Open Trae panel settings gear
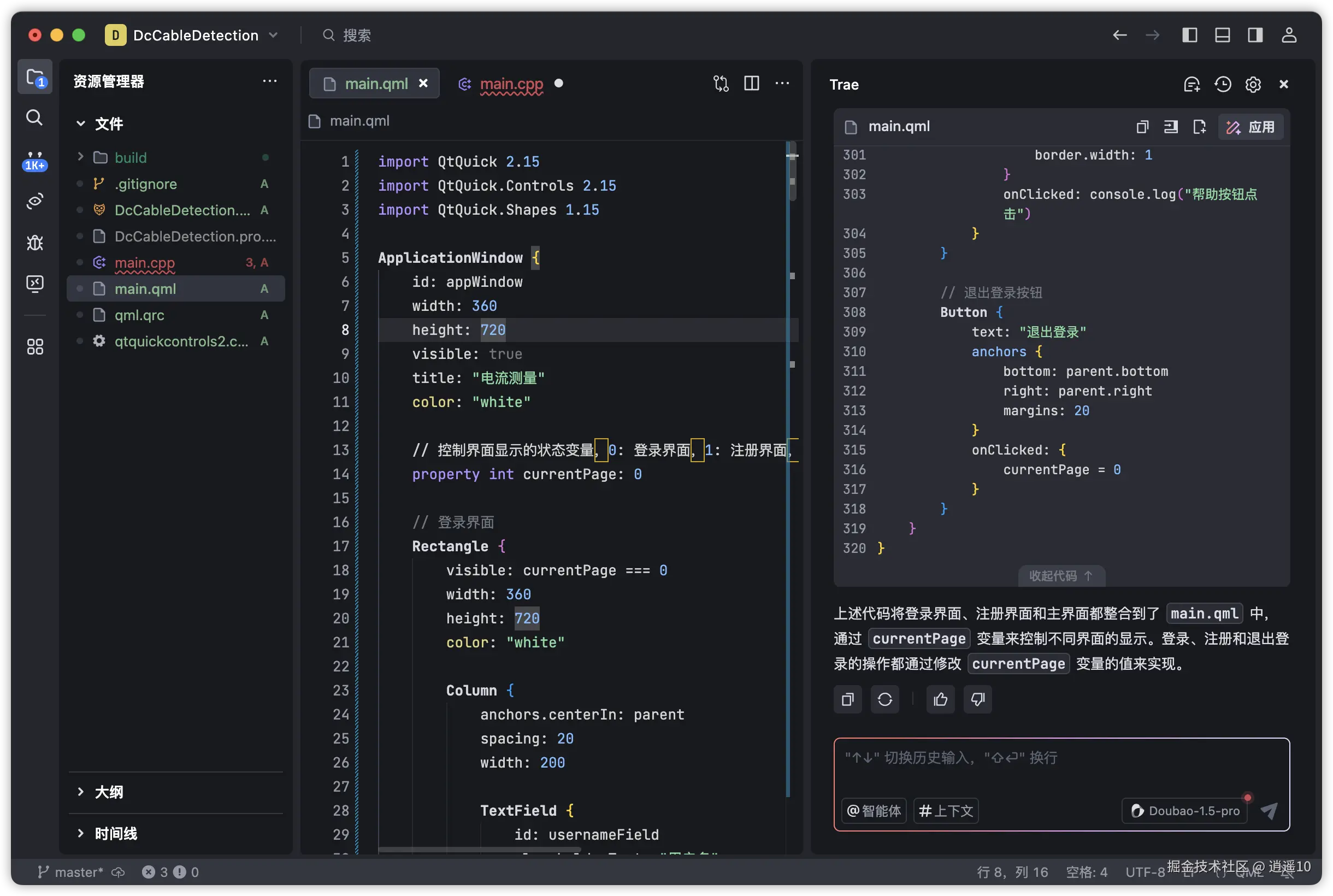Screen dimensions: 1333x896 [1253, 85]
